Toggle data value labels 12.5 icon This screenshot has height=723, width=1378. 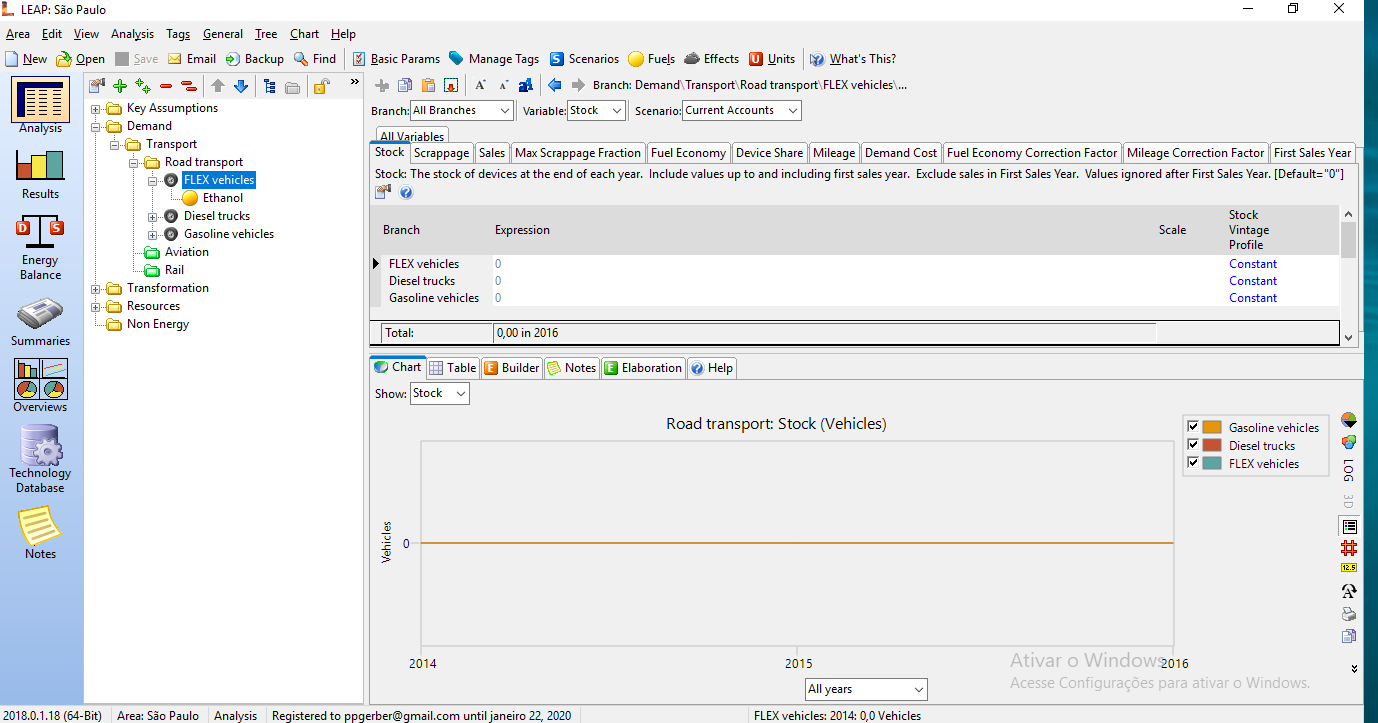[x=1349, y=568]
